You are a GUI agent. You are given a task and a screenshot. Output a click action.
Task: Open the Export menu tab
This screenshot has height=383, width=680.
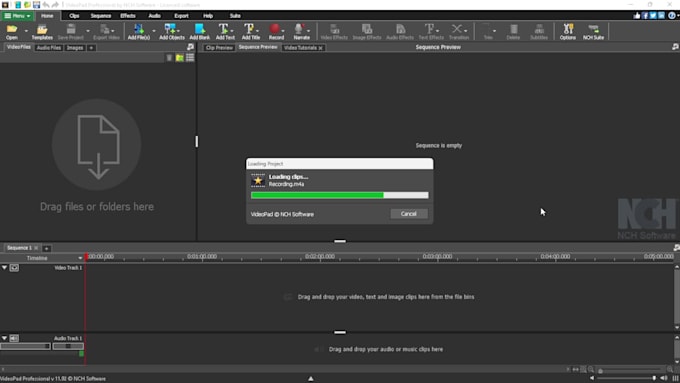coord(181,16)
